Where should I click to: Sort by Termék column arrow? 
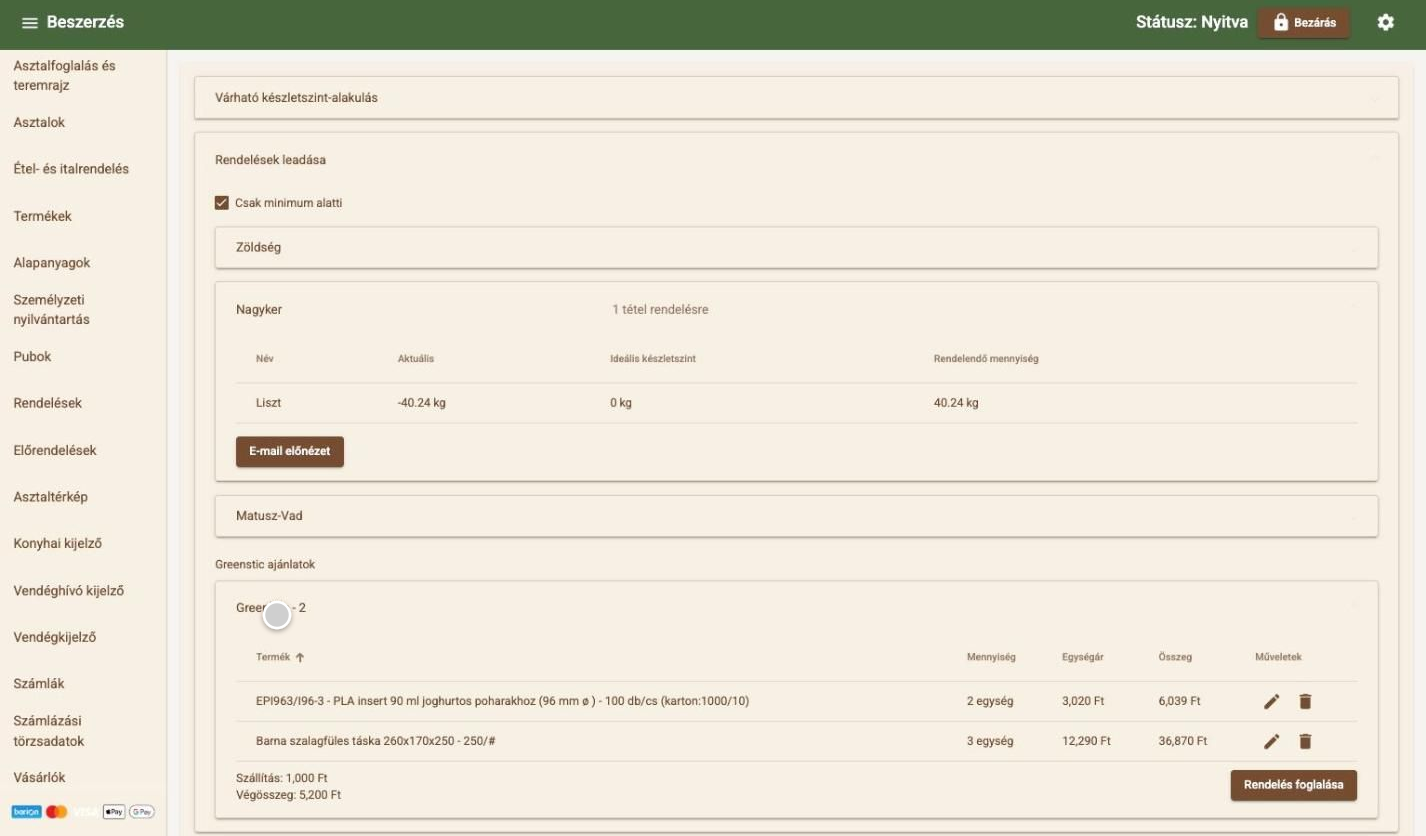tap(299, 658)
